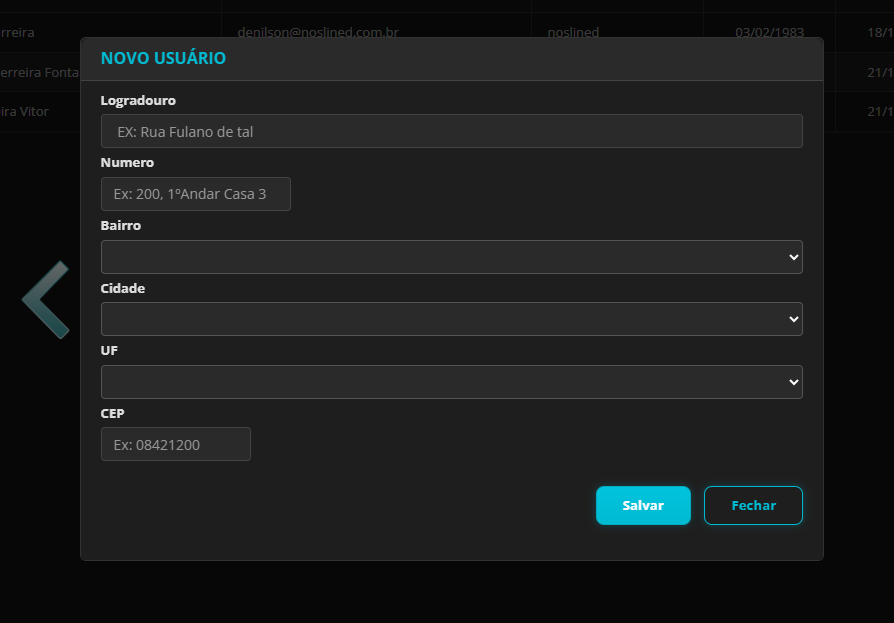
Task: Close the dialog with Fechar
Action: [752, 506]
